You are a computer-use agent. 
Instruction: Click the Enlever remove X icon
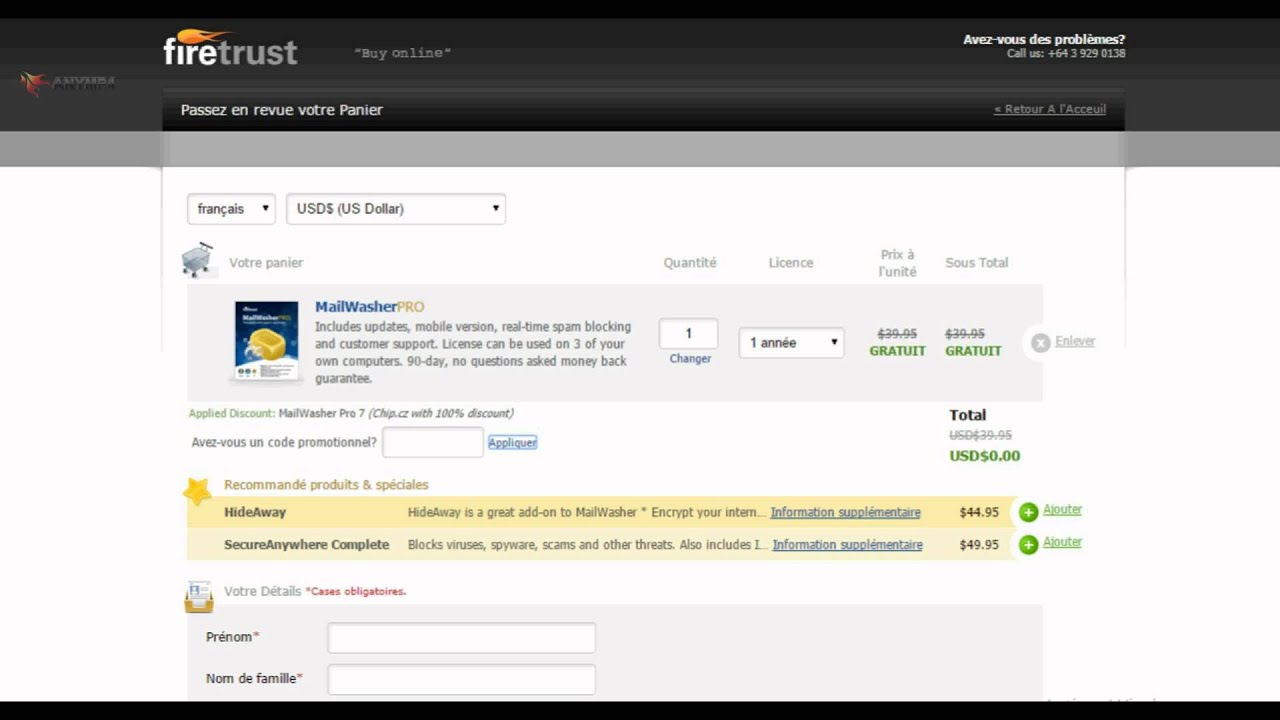tap(1040, 343)
